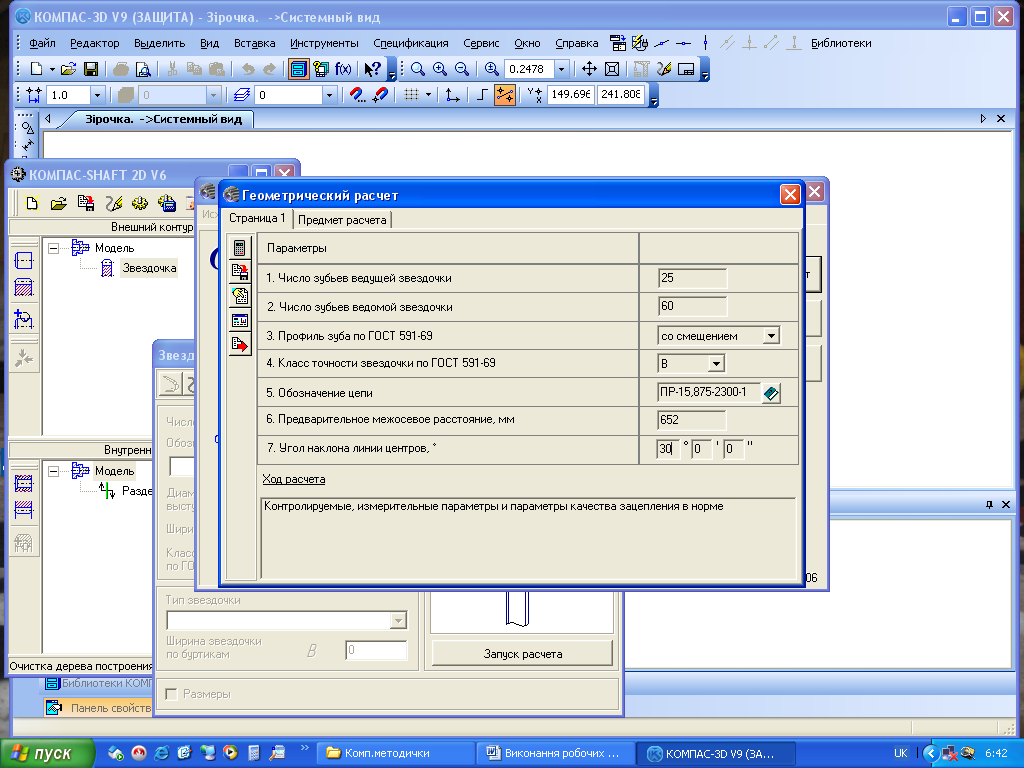Open the Панель свойств tab at bottom
The height and width of the screenshot is (768, 1024).
(99, 708)
